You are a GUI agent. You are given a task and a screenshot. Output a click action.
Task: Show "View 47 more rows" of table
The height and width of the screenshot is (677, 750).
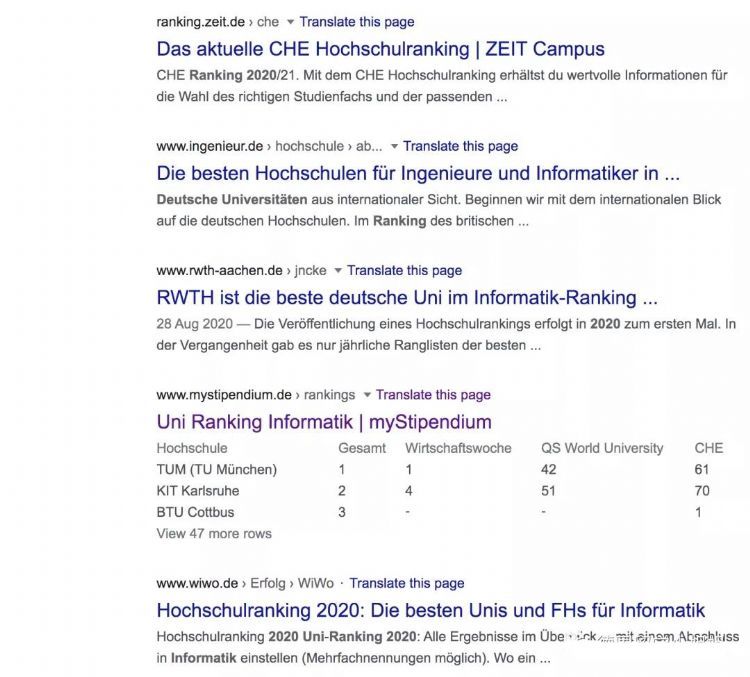click(214, 534)
